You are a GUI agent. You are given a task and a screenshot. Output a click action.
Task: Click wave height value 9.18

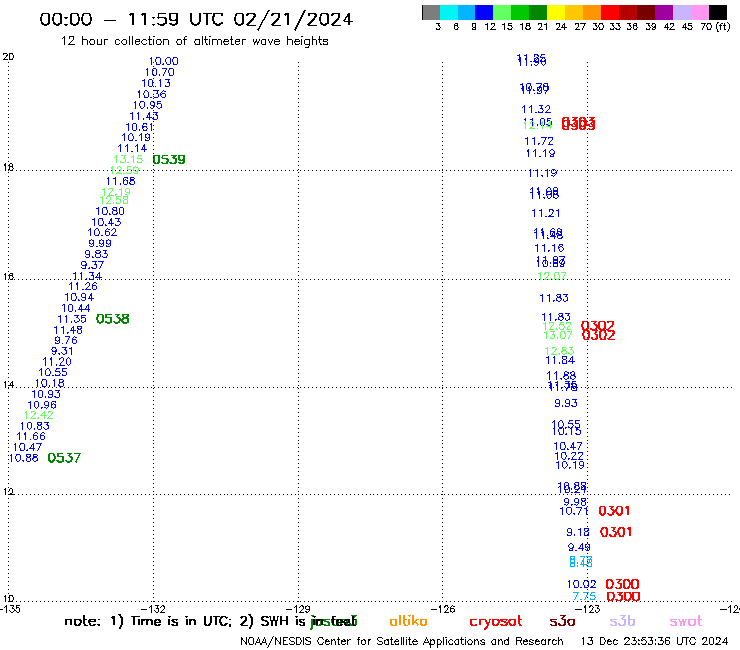click(x=578, y=532)
